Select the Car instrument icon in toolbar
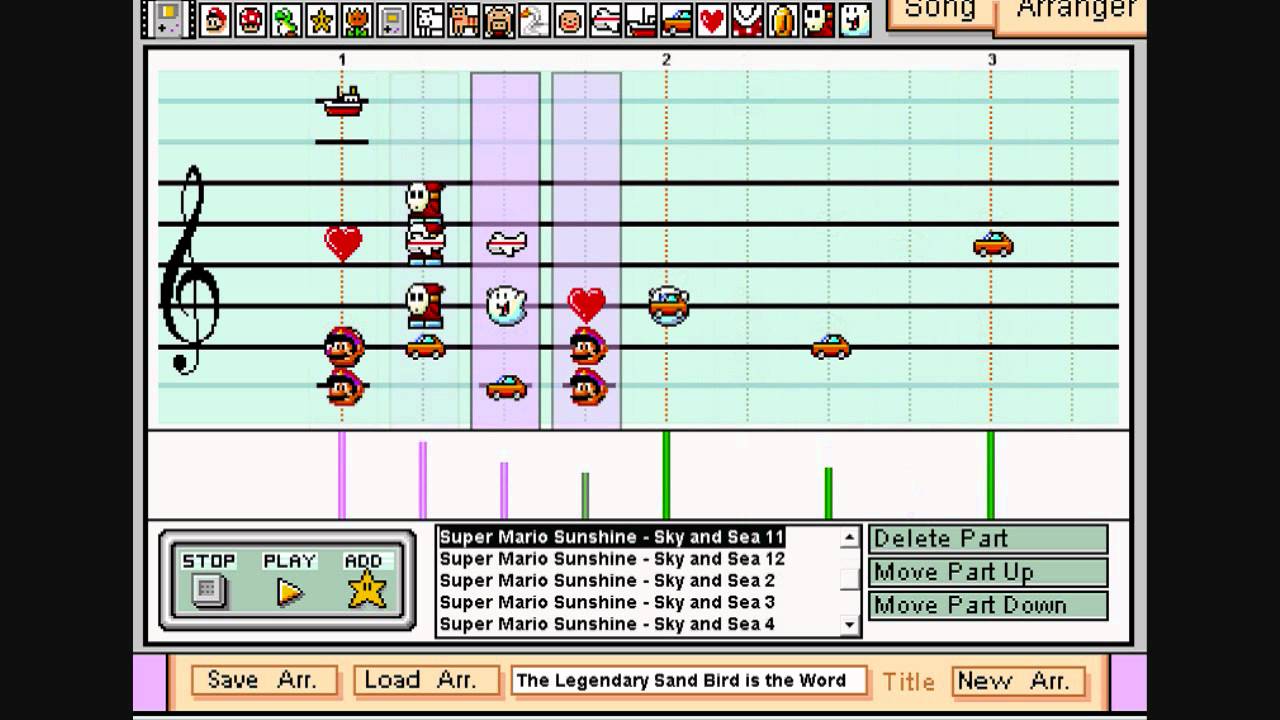 [676, 20]
